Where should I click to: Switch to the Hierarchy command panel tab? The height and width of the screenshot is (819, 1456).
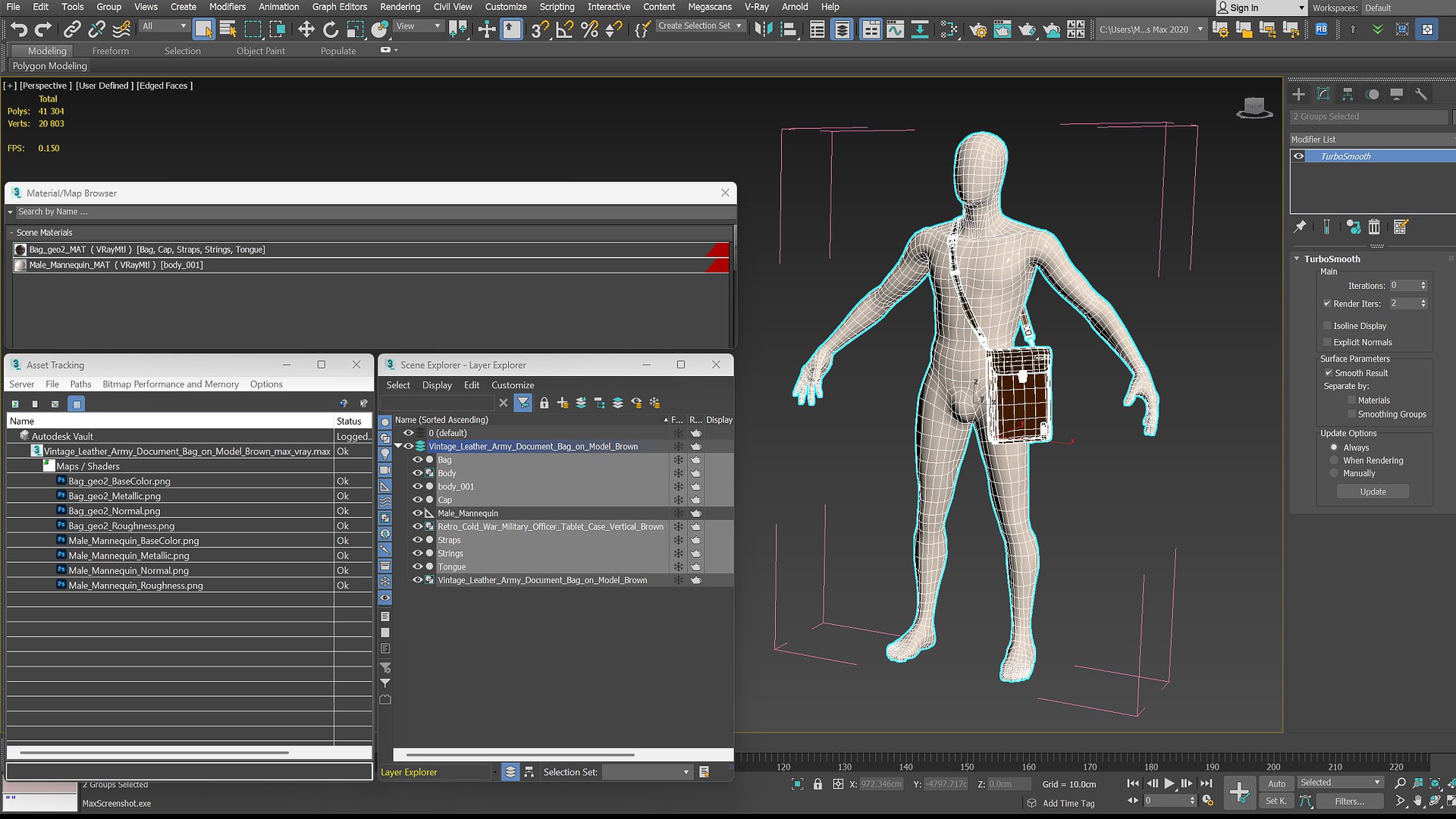[x=1348, y=94]
